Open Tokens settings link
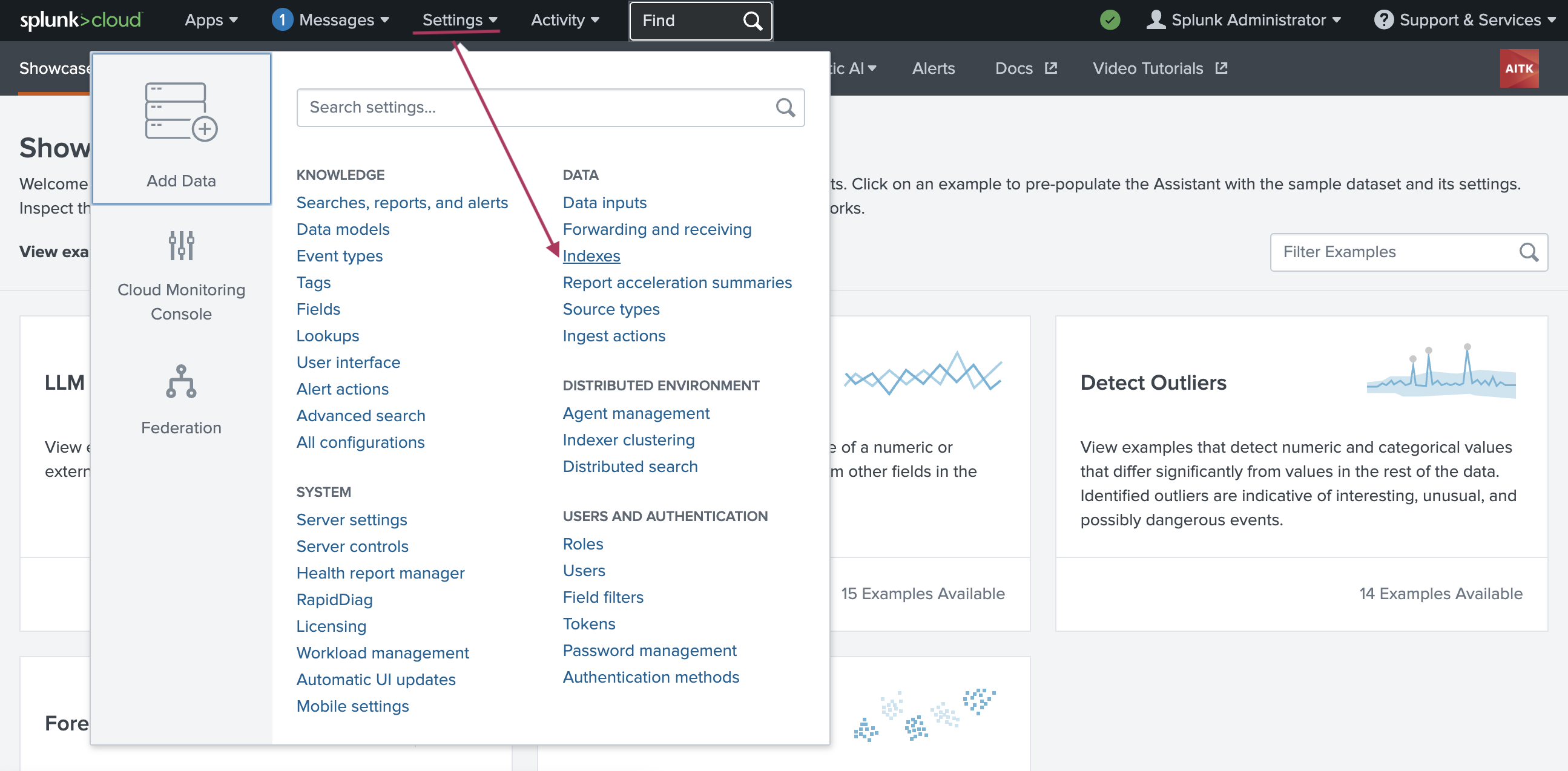The width and height of the screenshot is (1568, 771). click(x=588, y=625)
